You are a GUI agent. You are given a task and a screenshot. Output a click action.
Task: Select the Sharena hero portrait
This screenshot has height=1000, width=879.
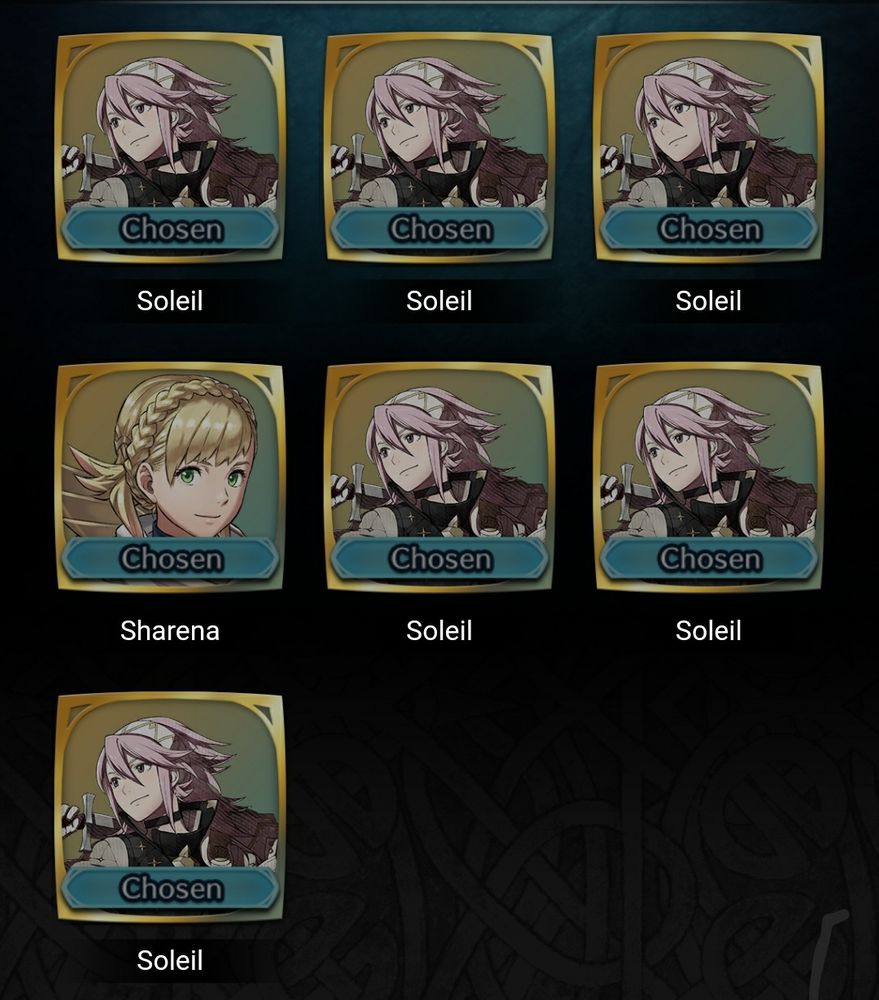tap(170, 478)
